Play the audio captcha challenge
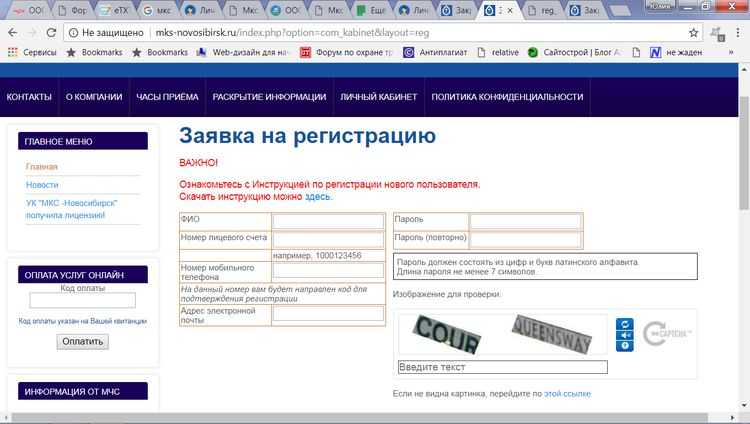This screenshot has height=424, width=750. (x=624, y=335)
